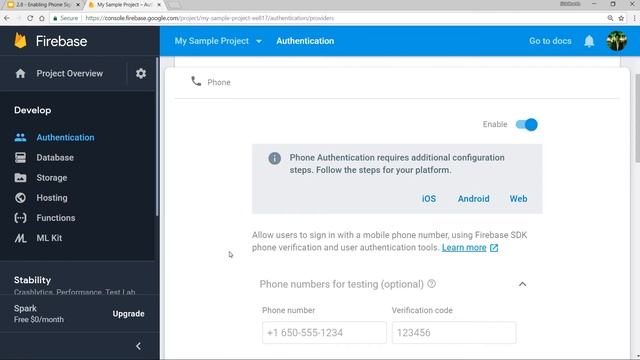This screenshot has height=360, width=640.
Task: Click the secure padlock icon
Action: coord(55,18)
